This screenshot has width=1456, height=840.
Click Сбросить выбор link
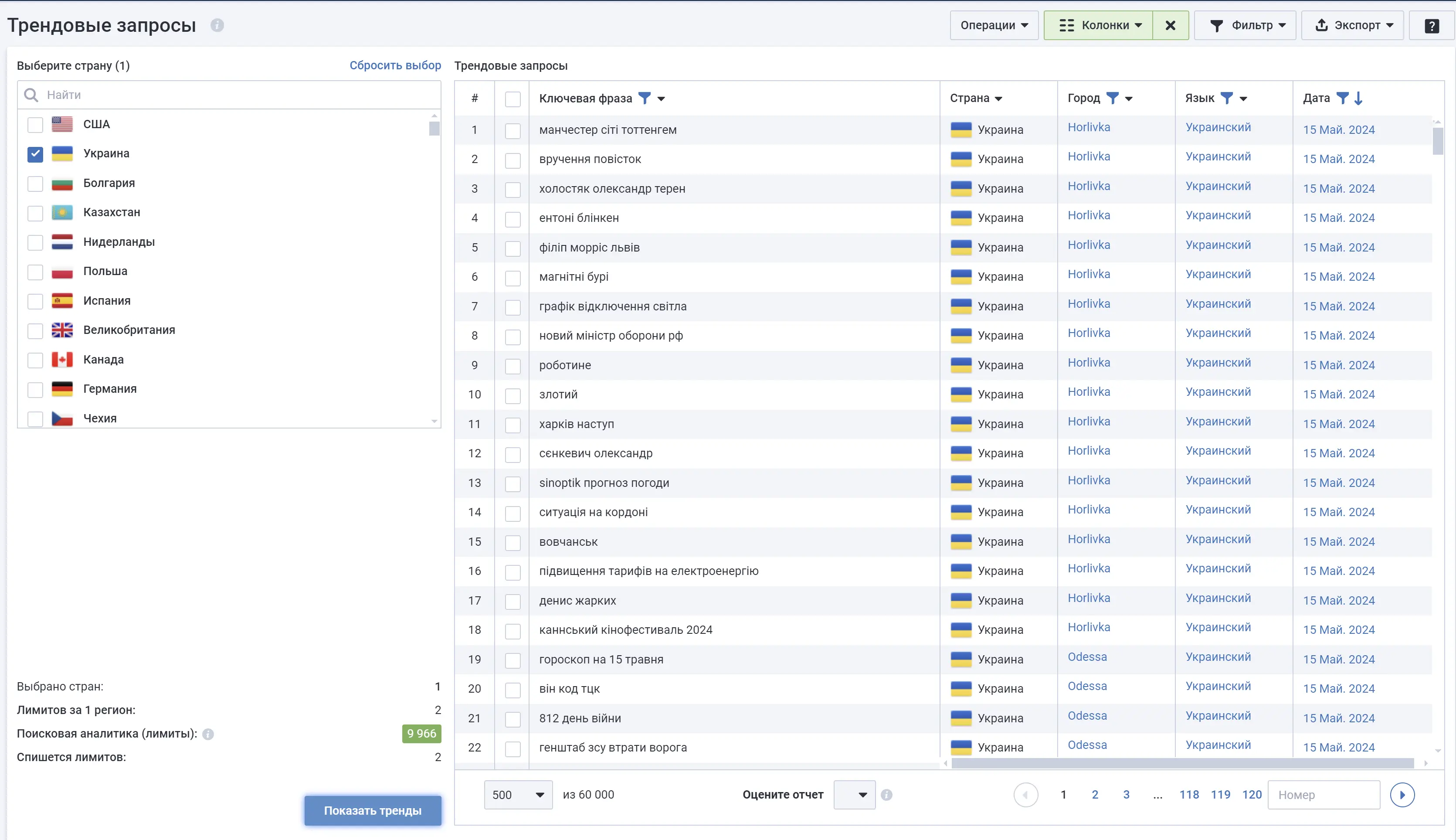click(x=395, y=65)
